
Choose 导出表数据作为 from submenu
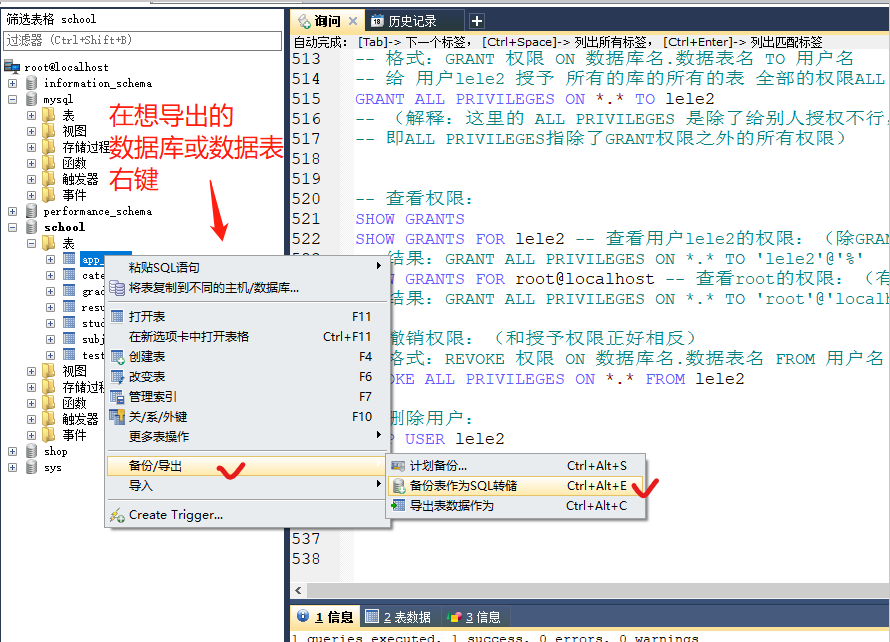pyautogui.click(x=515, y=506)
